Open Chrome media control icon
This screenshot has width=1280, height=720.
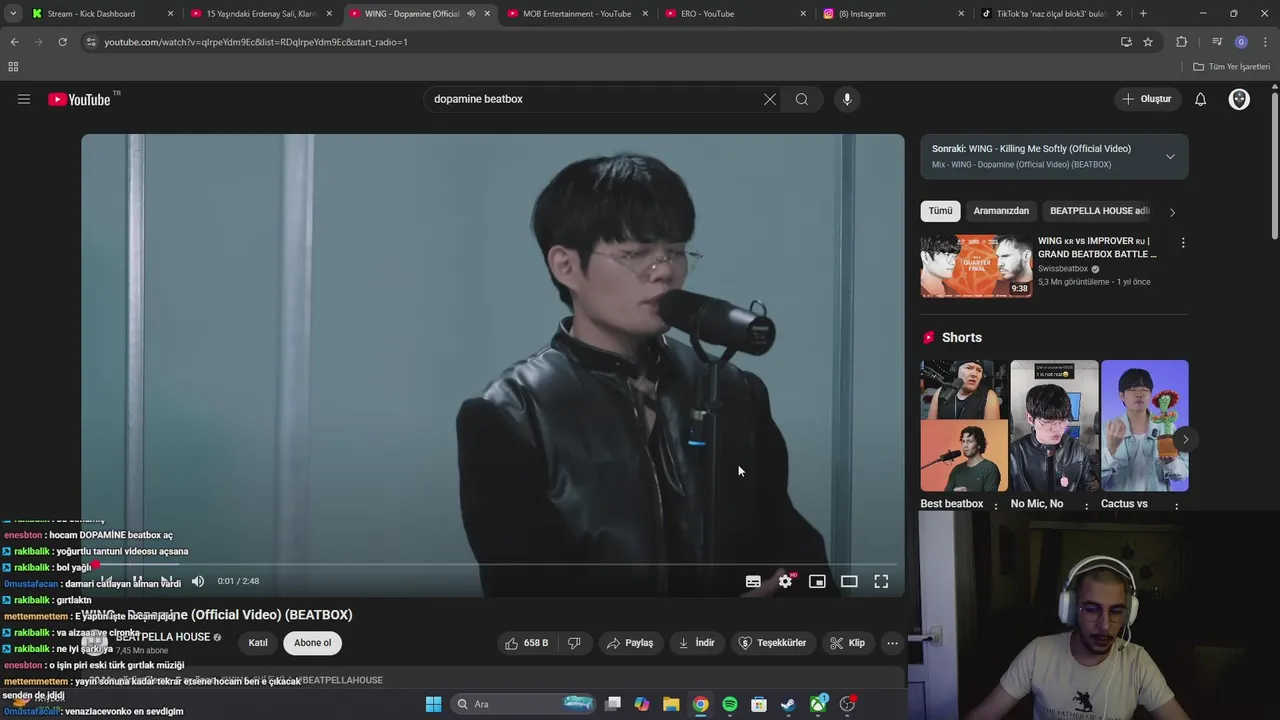[x=1217, y=42]
